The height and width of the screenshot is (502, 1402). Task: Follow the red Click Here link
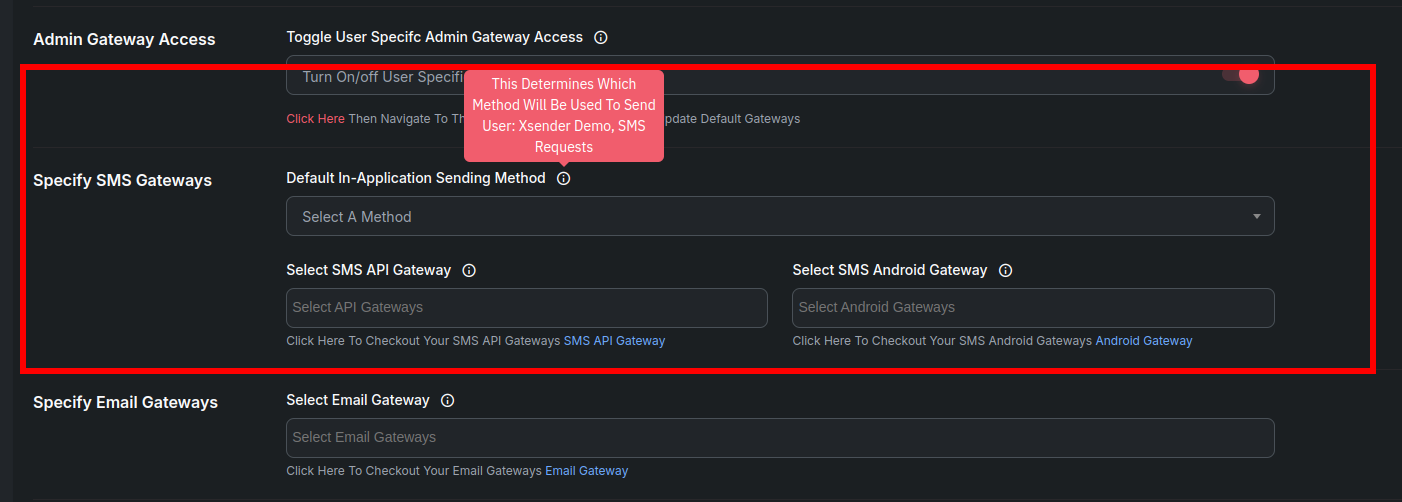pyautogui.click(x=315, y=118)
